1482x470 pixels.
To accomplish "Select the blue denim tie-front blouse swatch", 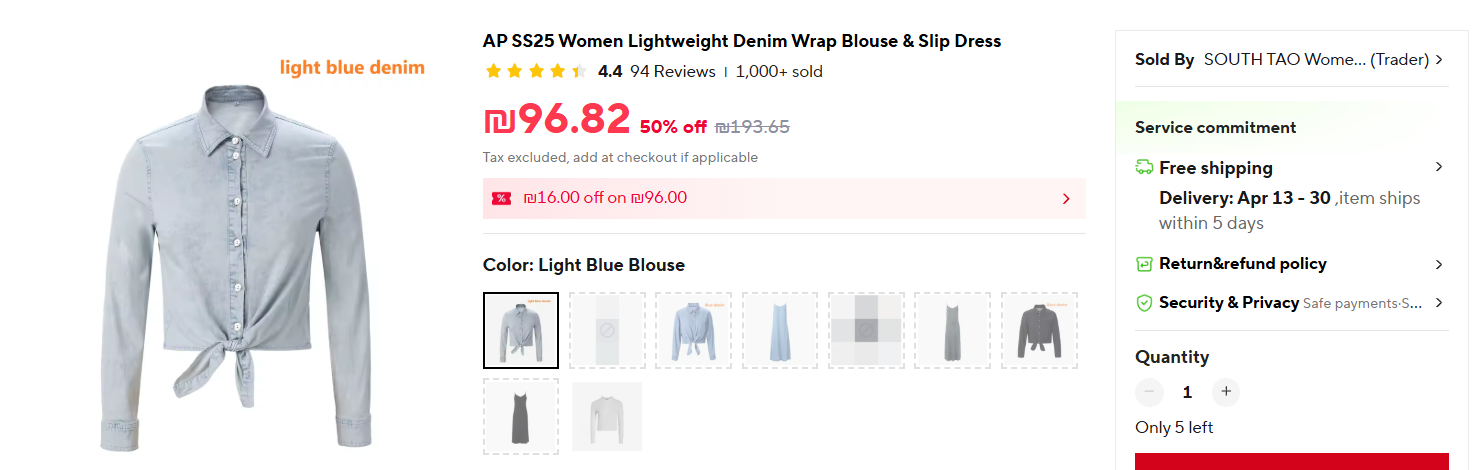I will click(693, 330).
